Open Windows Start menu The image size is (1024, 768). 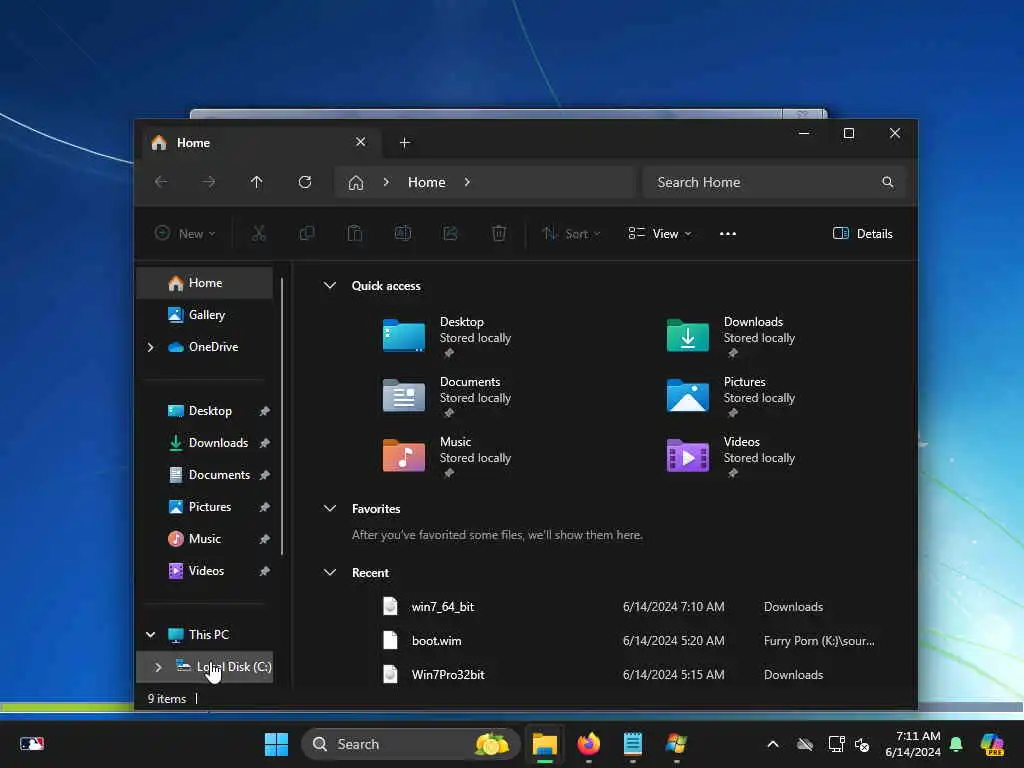tap(276, 744)
